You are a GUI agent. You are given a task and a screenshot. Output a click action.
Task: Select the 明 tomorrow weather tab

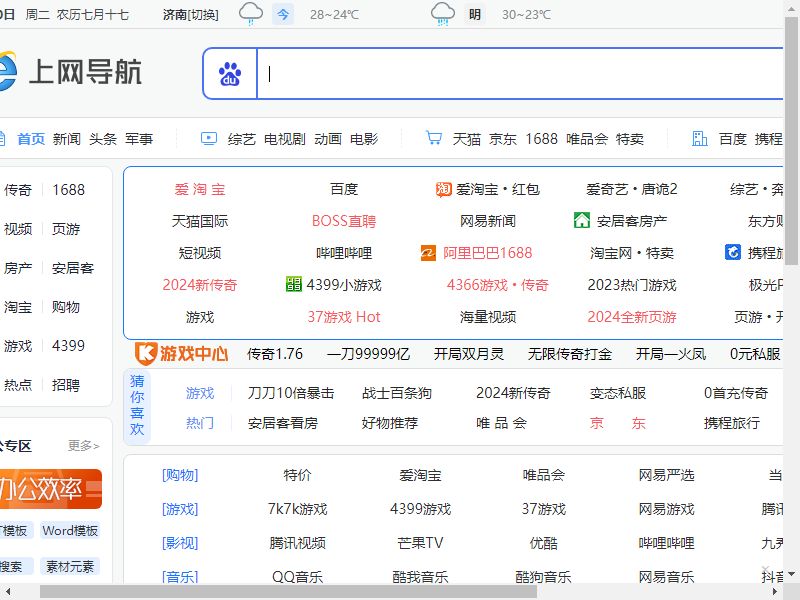(x=474, y=14)
